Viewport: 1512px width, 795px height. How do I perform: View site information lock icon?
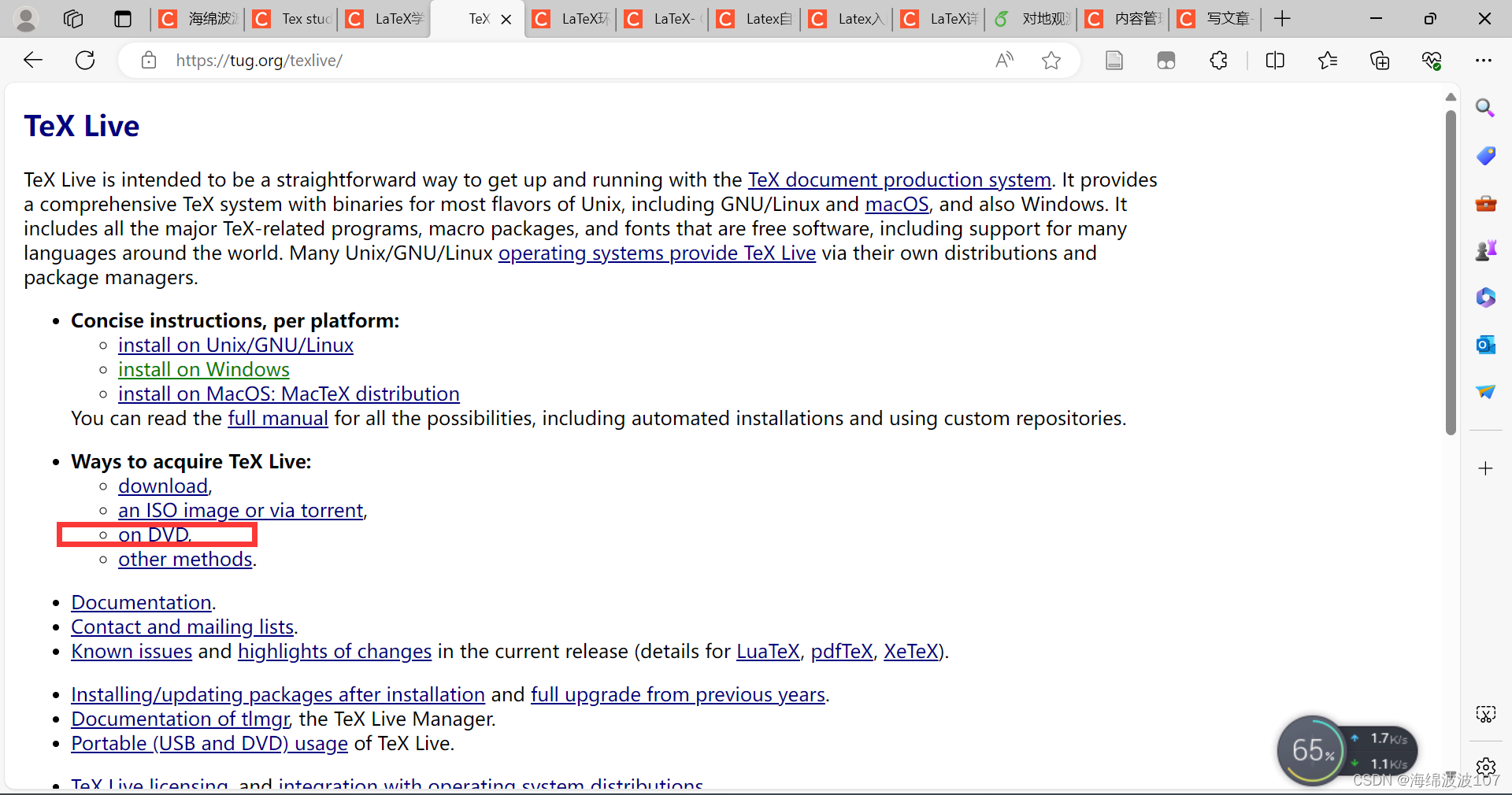pos(149,61)
